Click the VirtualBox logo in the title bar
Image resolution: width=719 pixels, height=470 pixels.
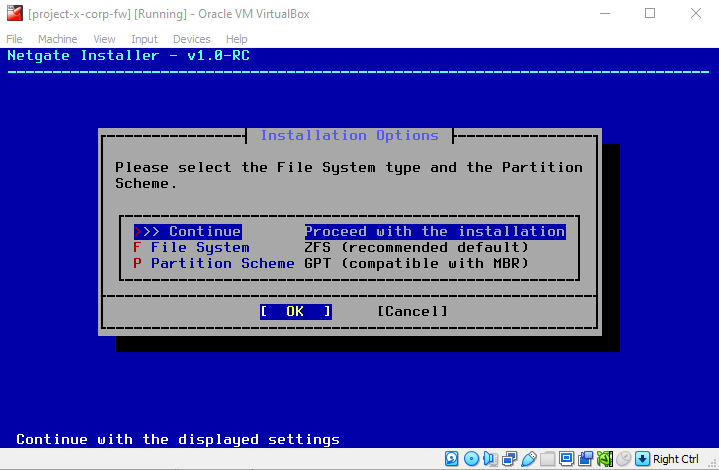[x=14, y=14]
